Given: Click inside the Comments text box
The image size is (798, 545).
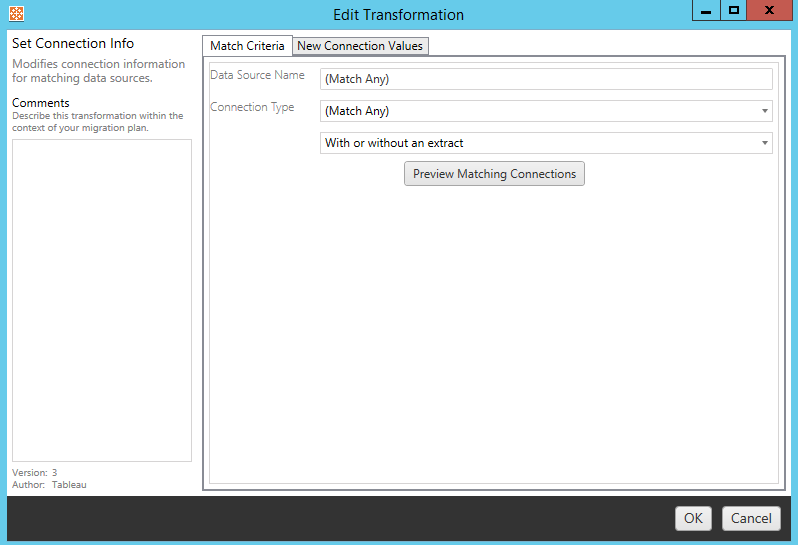Looking at the screenshot, I should tap(101, 300).
